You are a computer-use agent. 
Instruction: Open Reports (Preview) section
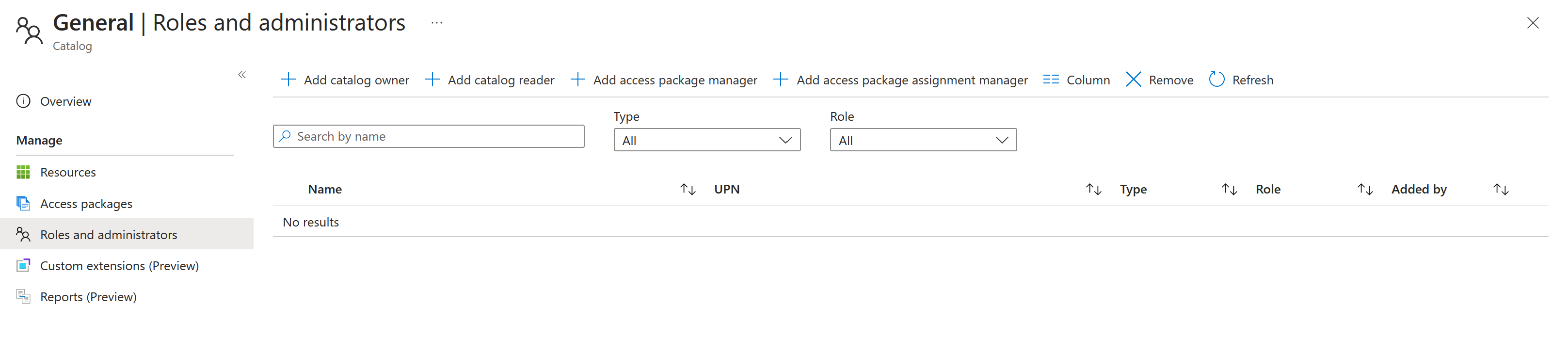[88, 296]
